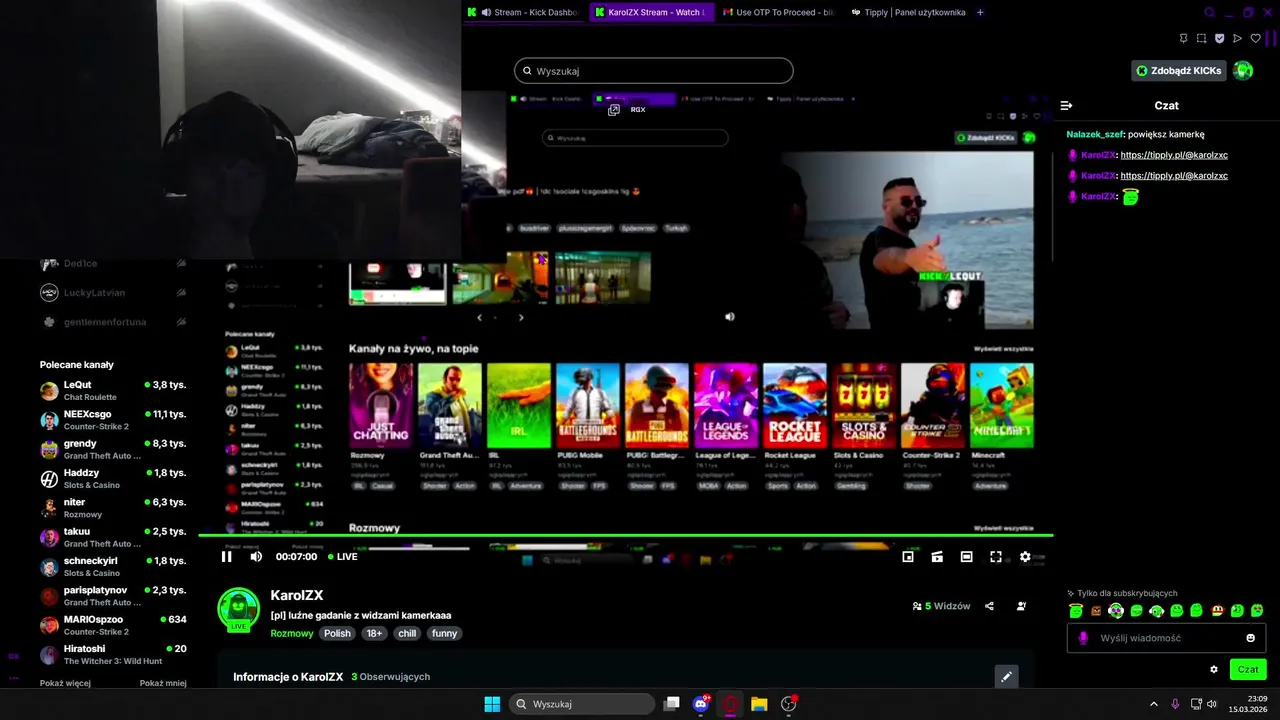Open the NEEXcsgo recommended channel

tap(113, 420)
